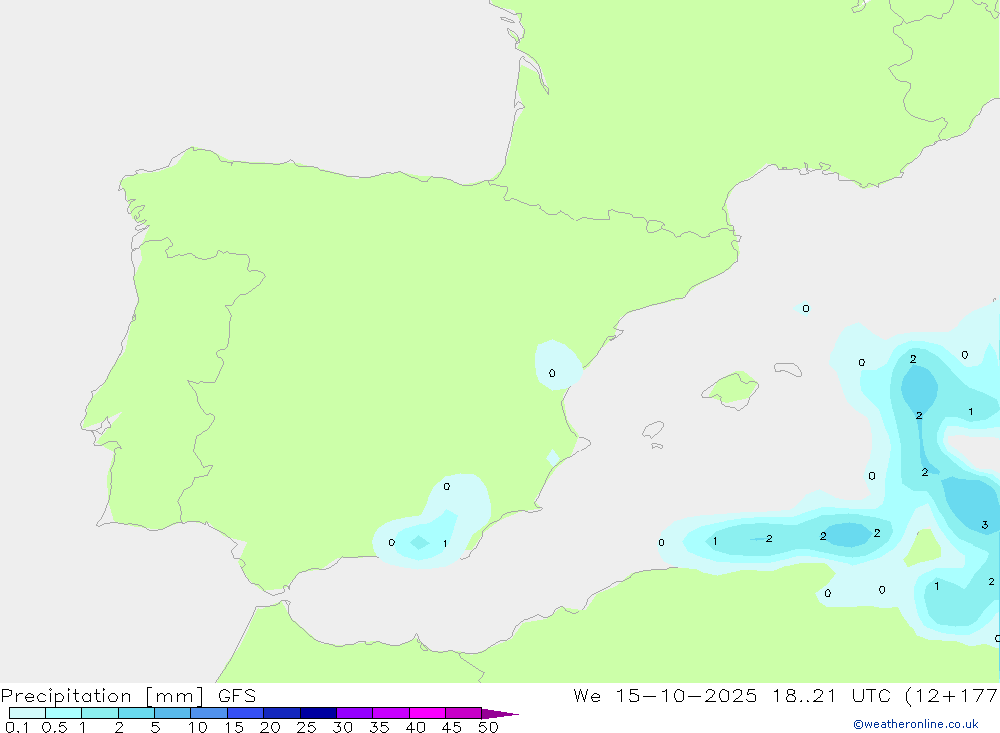Click the 'UTC' label in the footer

pos(872,695)
